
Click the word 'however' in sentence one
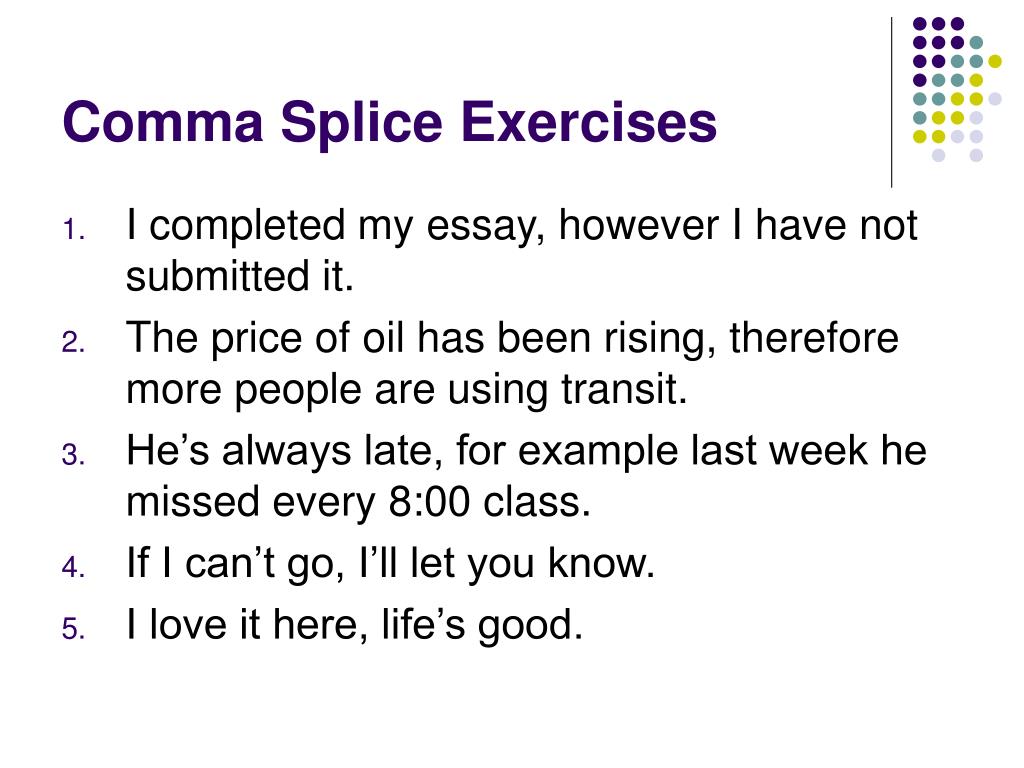[x=638, y=225]
